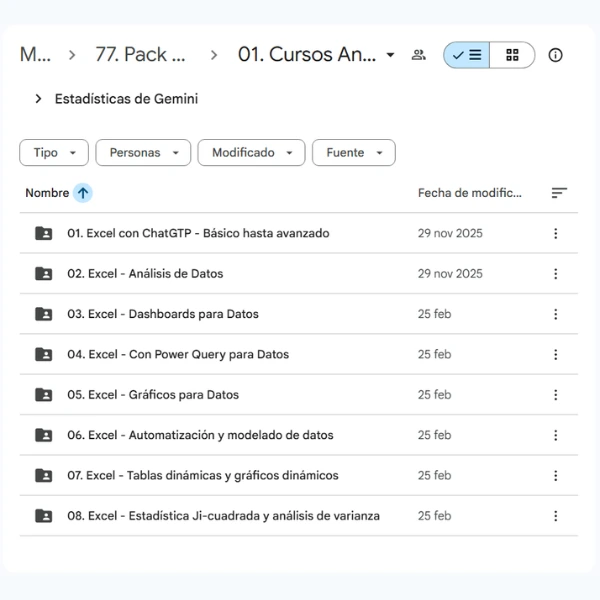Click folder icon of 03. Excel - Dashboards para Datos
600x600 pixels.
click(x=44, y=314)
